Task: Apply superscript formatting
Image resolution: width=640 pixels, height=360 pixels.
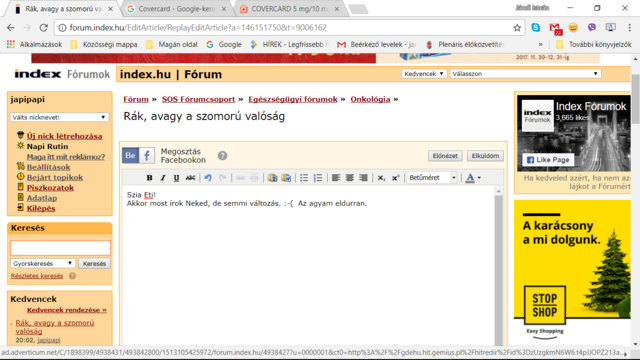Action: coord(395,178)
